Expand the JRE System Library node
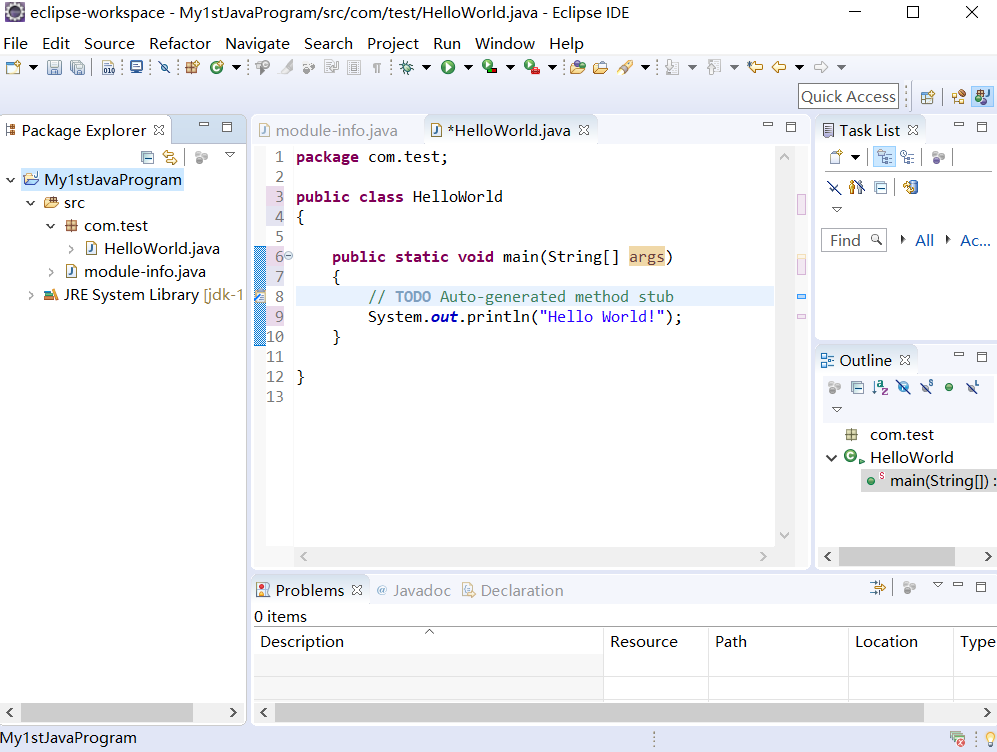This screenshot has height=752, width=997. pos(31,295)
